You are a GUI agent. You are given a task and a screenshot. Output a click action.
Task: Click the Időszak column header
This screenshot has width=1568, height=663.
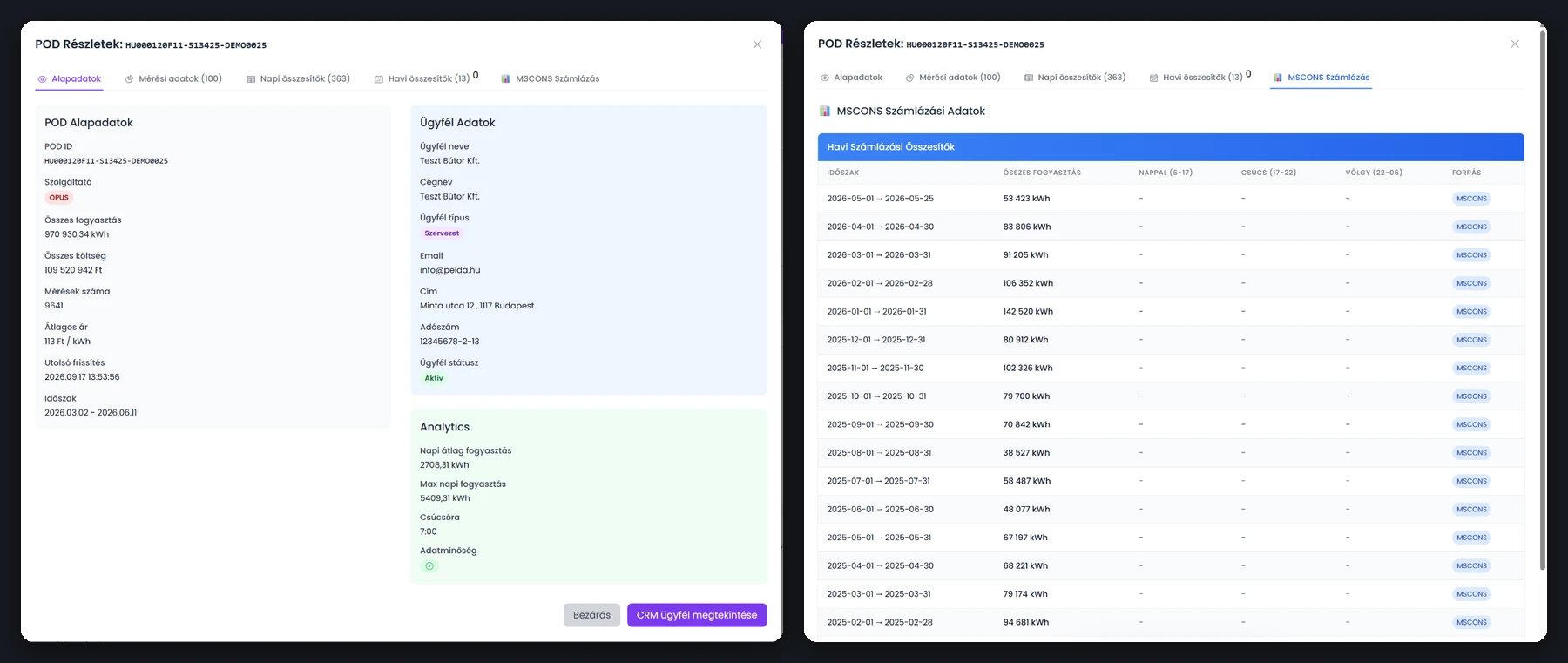[x=843, y=173]
